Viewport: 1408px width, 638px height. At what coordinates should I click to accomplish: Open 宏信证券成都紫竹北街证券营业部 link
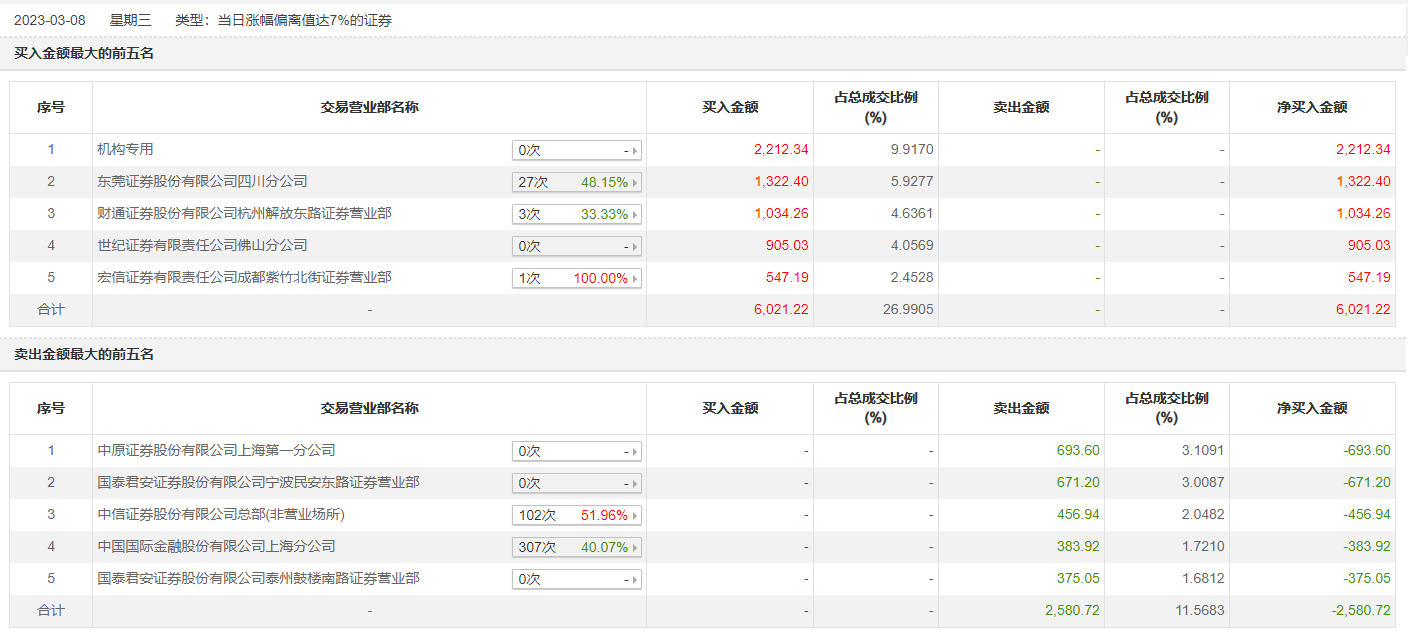(x=244, y=278)
